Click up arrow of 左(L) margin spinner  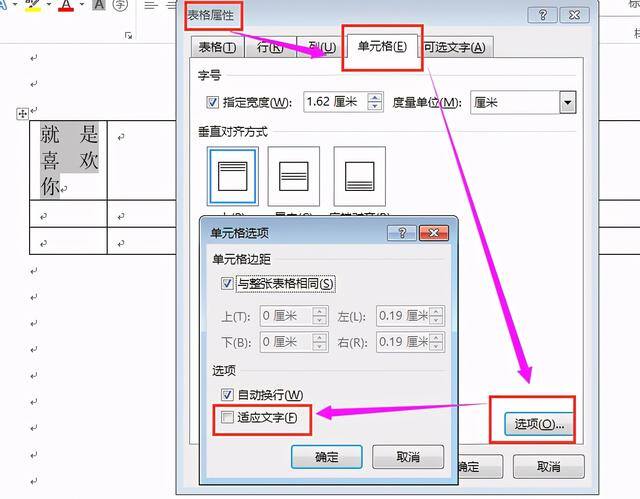436,311
